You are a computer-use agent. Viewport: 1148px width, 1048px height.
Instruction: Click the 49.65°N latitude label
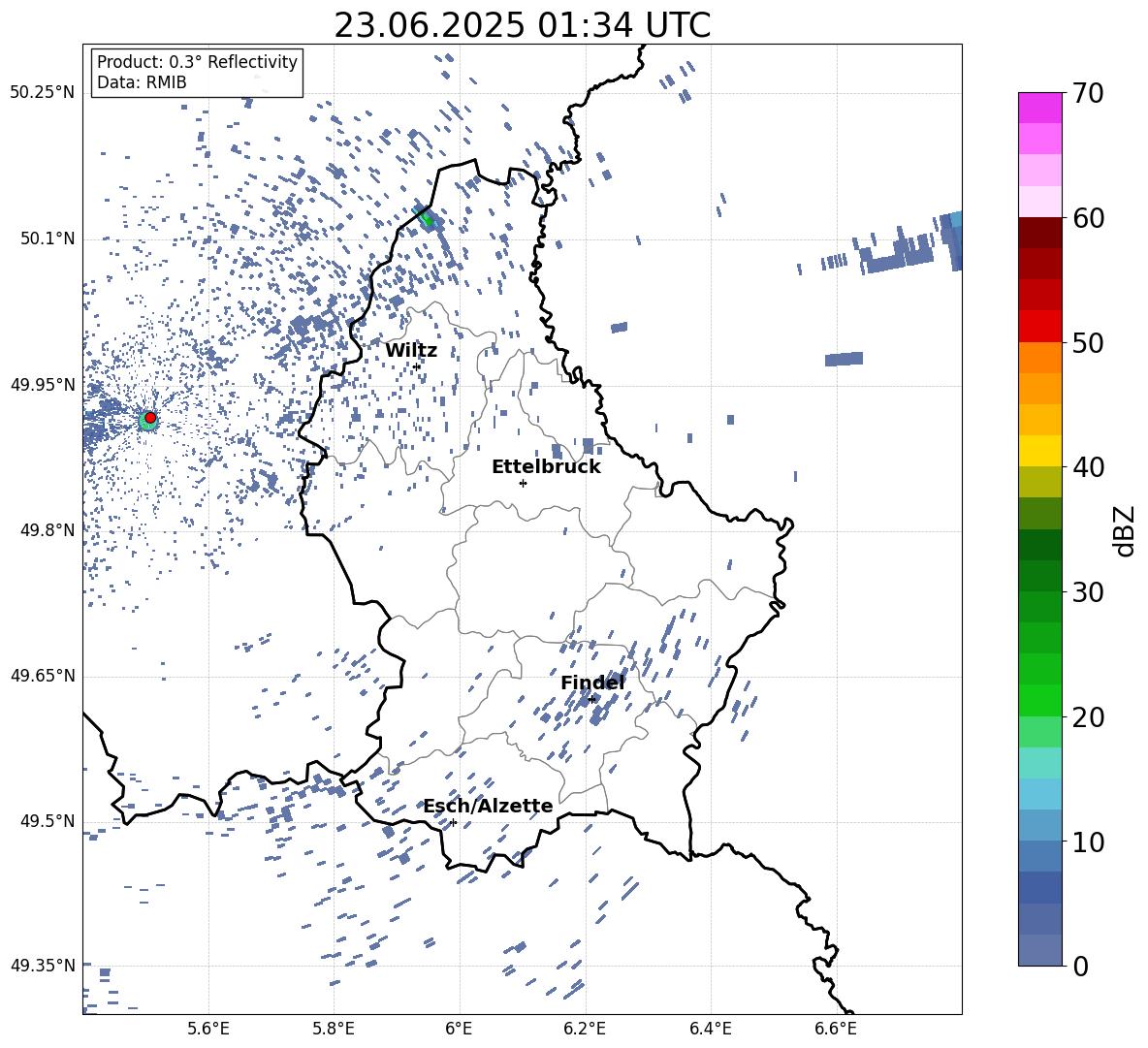(43, 675)
